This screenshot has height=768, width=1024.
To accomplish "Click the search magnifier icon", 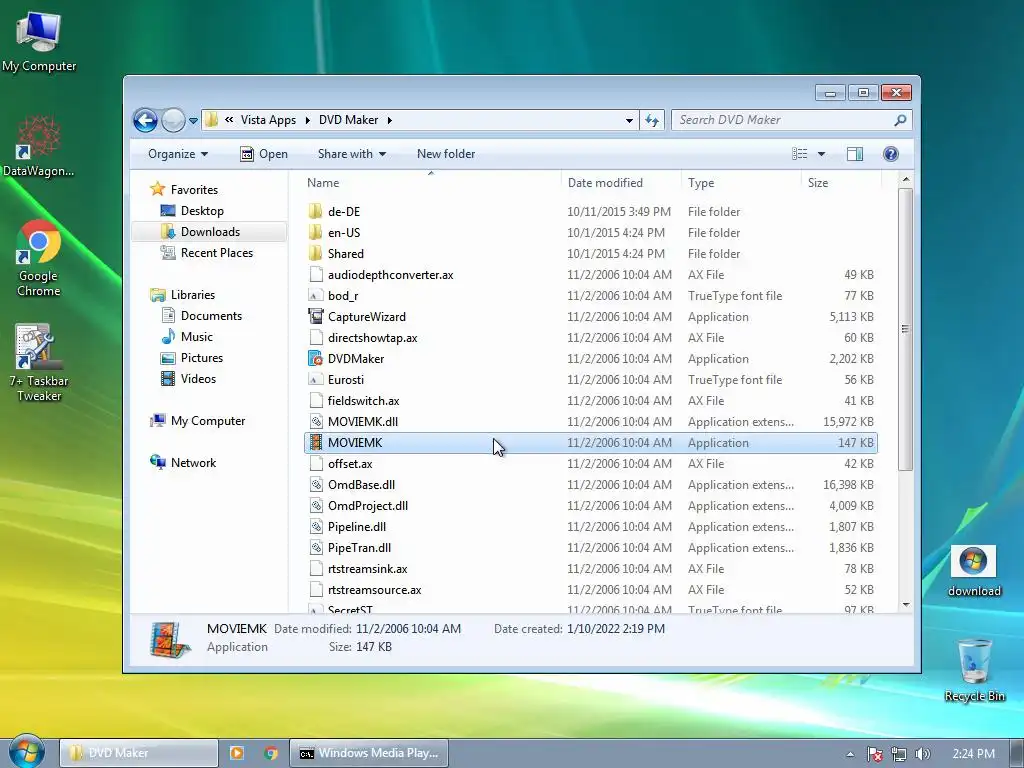I will [x=900, y=120].
